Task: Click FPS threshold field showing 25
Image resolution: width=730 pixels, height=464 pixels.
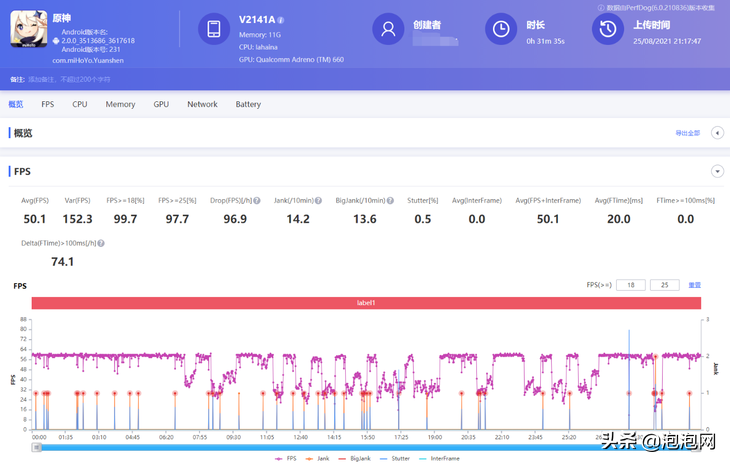Action: coord(664,285)
